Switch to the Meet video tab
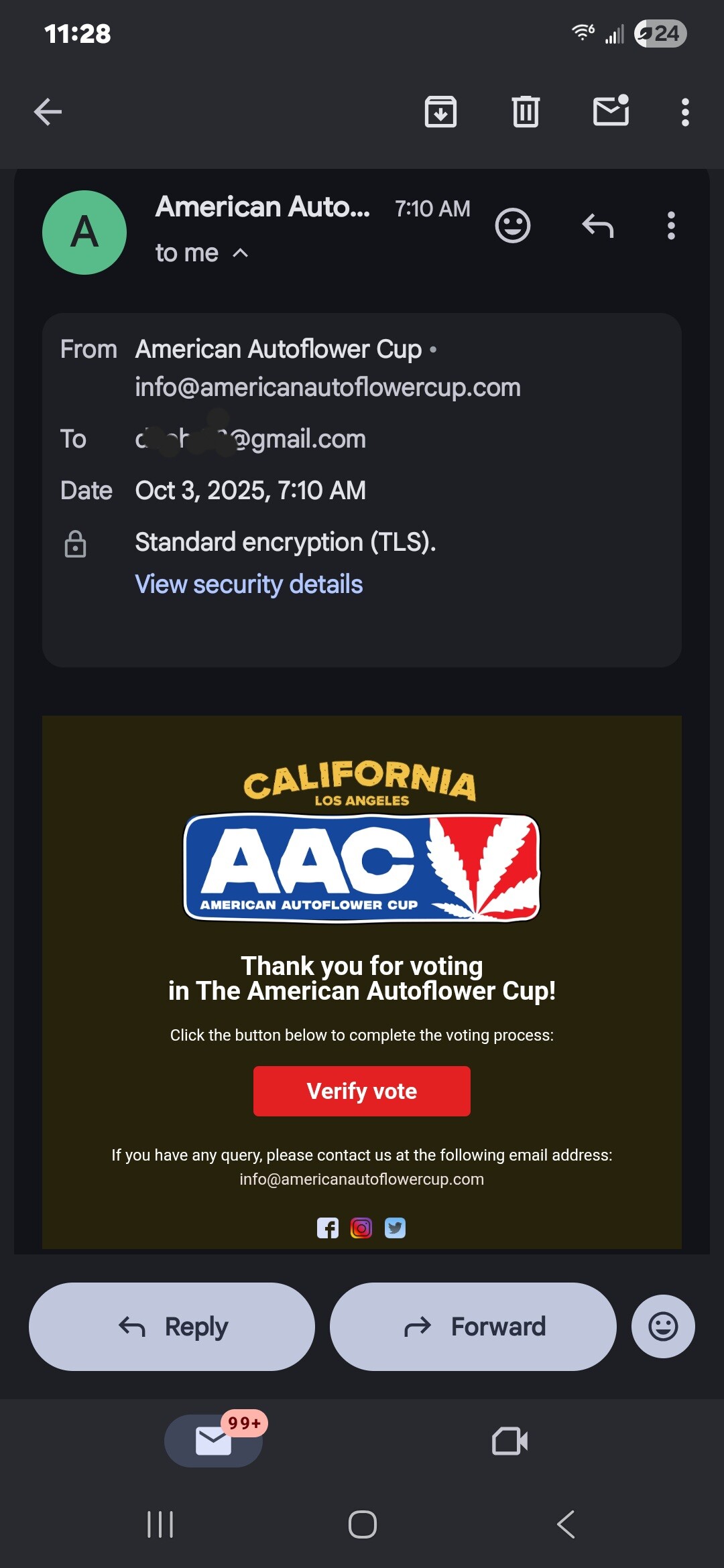This screenshot has width=724, height=1568. [x=510, y=1441]
